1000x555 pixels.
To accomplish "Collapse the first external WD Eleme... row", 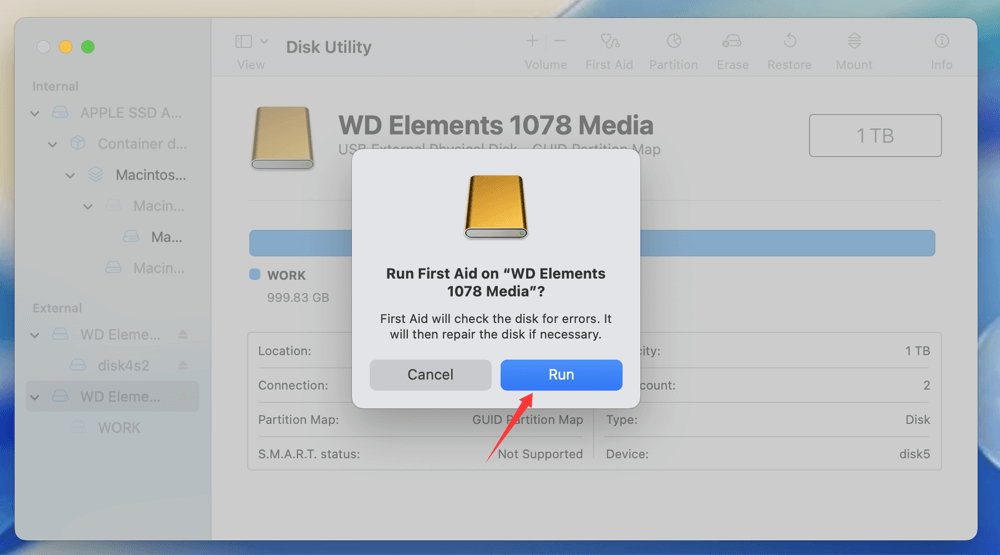I will tap(35, 335).
